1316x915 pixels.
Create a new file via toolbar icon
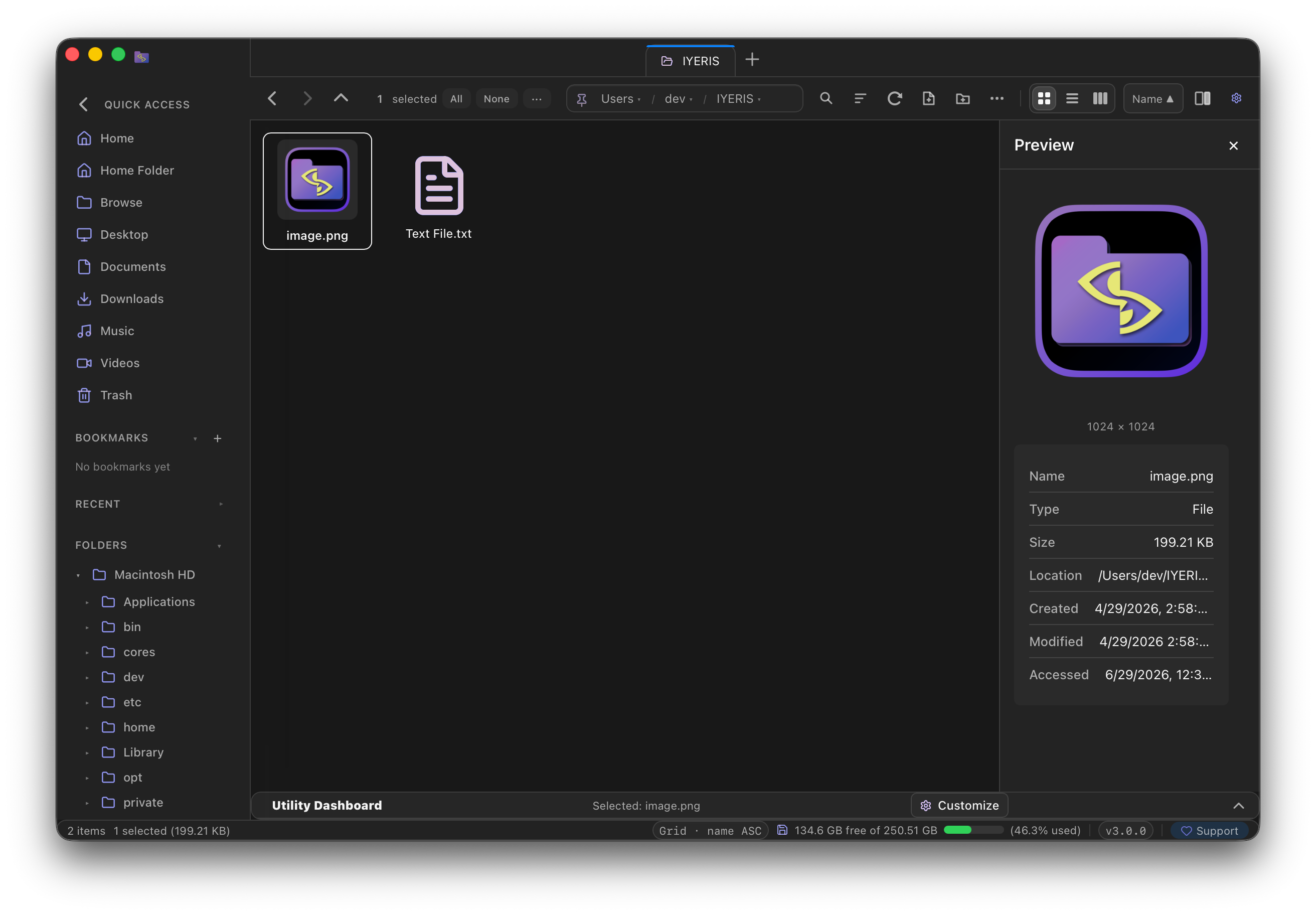[x=928, y=99]
